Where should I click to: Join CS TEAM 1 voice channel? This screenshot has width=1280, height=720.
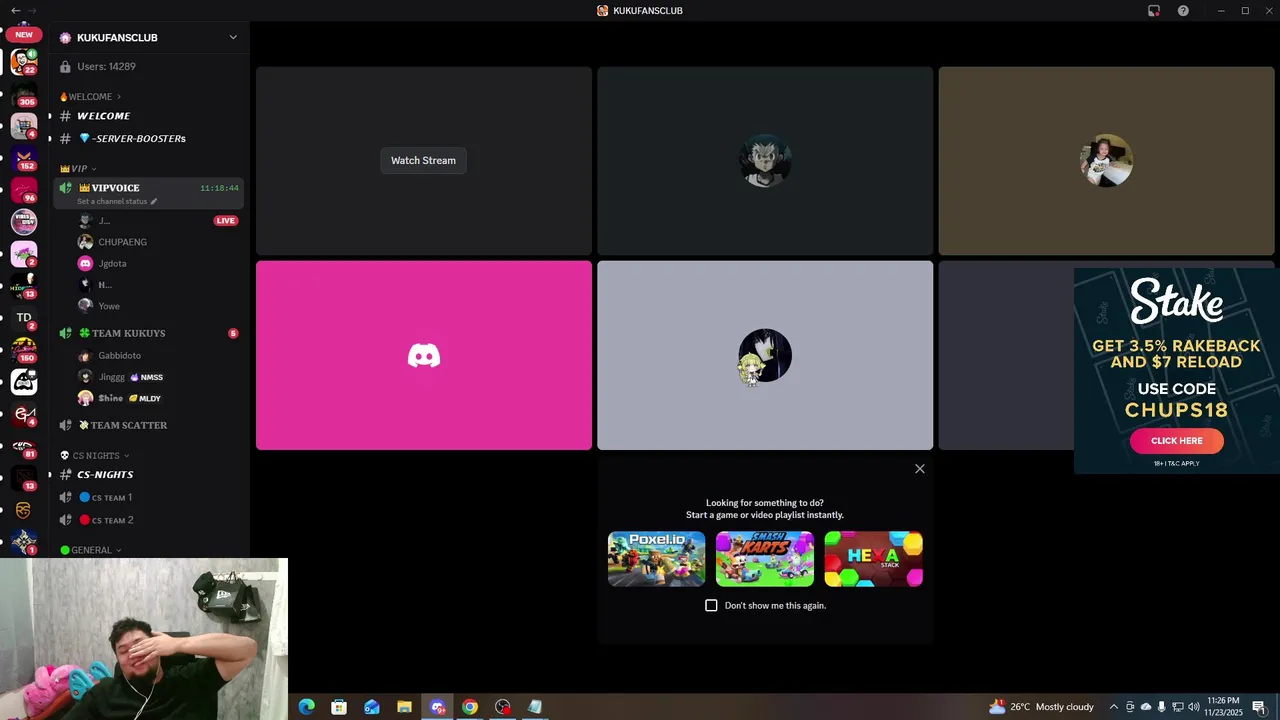point(149,497)
